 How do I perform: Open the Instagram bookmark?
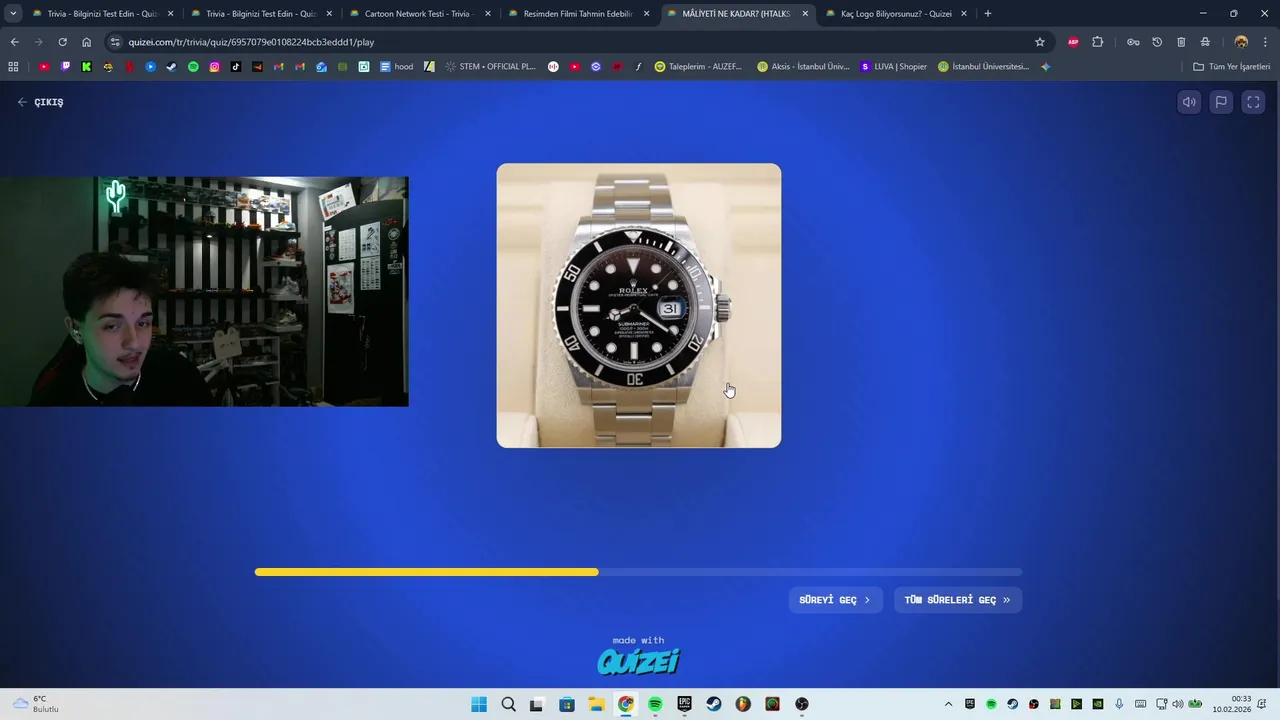(214, 67)
